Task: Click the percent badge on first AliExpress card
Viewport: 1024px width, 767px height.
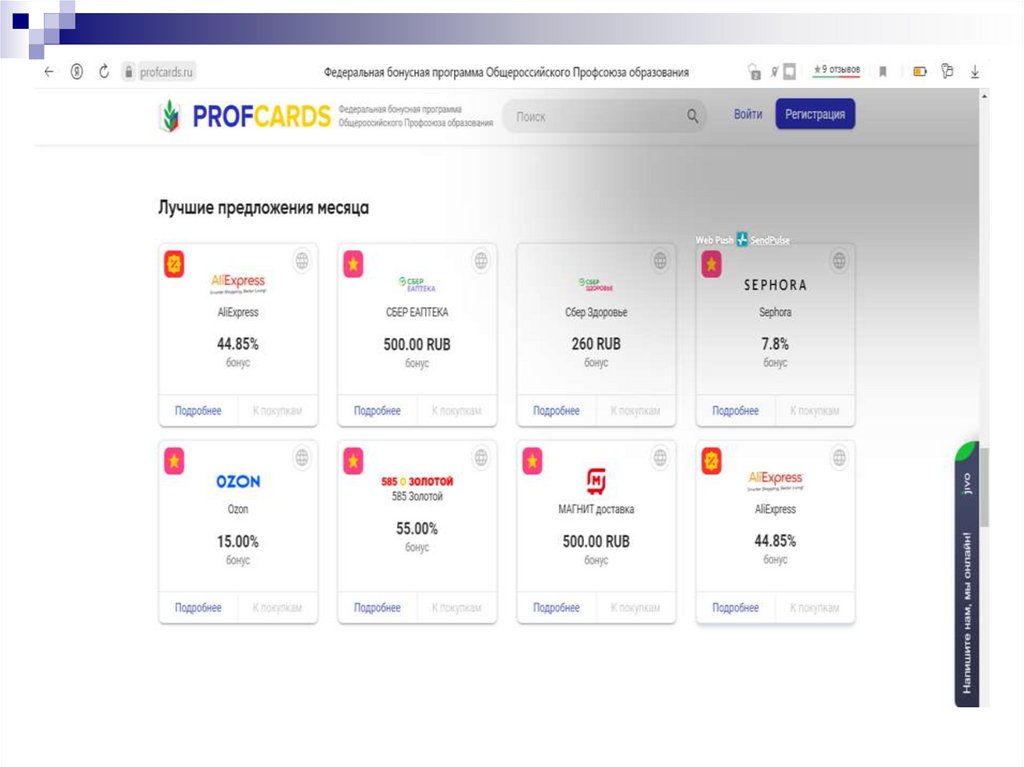Action: (x=174, y=264)
